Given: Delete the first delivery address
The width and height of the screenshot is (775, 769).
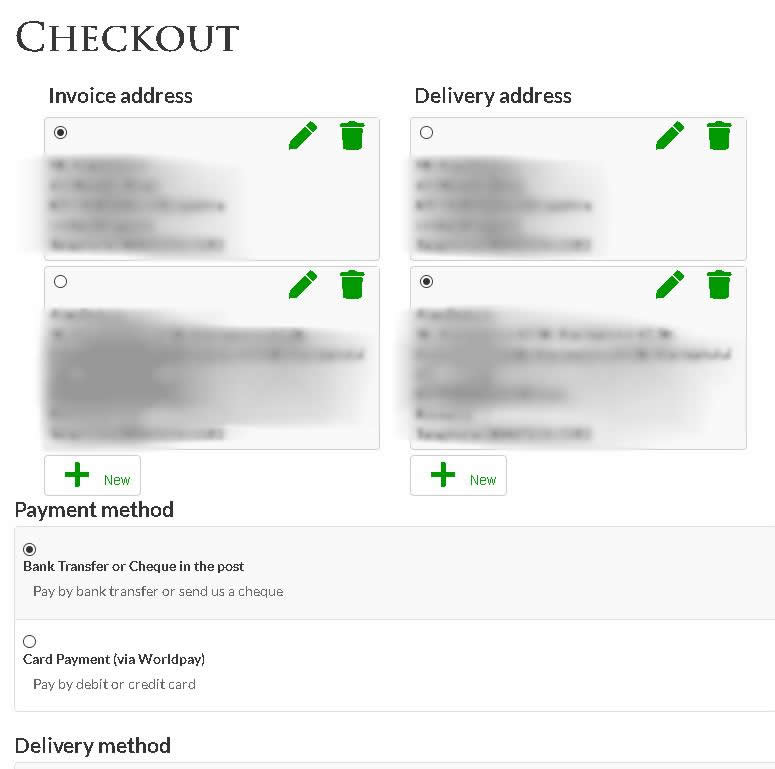Looking at the screenshot, I should tap(719, 135).
